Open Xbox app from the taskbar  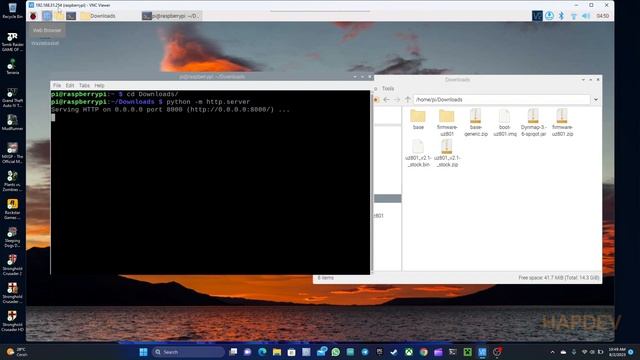[x=409, y=352]
